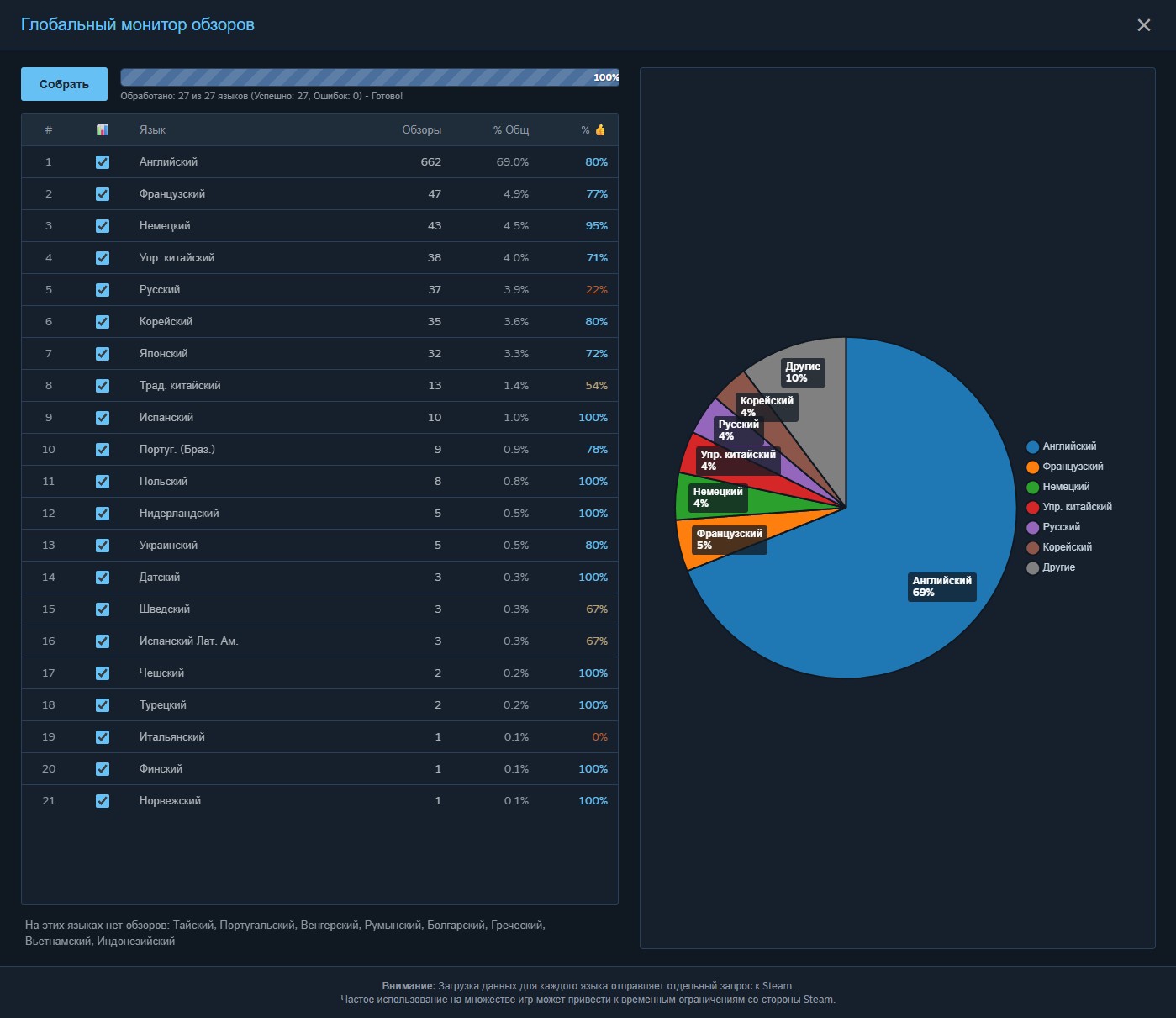Uncheck the Английский language checkbox
This screenshot has width=1176, height=1018.
click(x=103, y=162)
